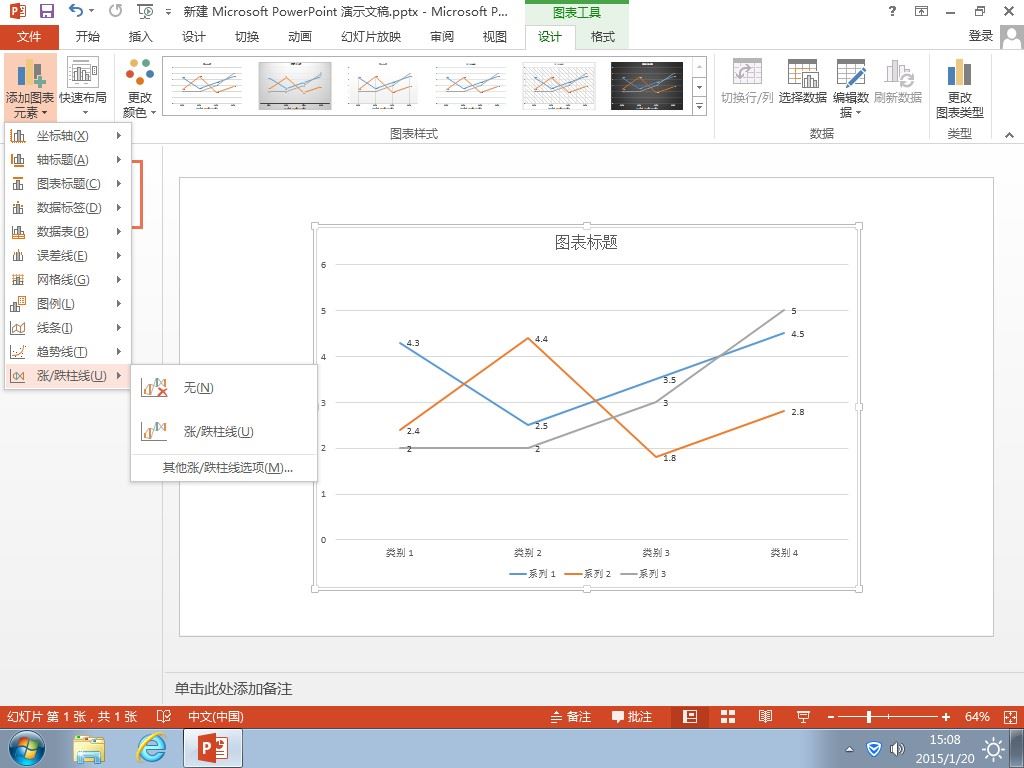Click the Help question mark icon
Image resolution: width=1024 pixels, height=768 pixels.
coord(892,11)
